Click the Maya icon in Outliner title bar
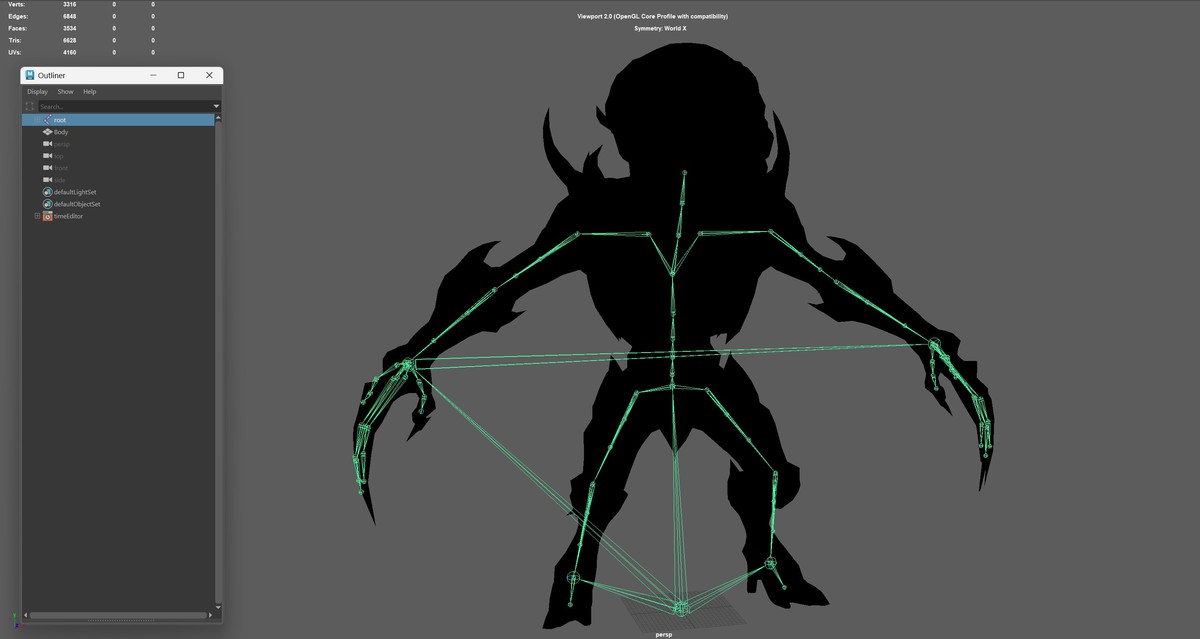This screenshot has width=1200, height=639. (30, 75)
